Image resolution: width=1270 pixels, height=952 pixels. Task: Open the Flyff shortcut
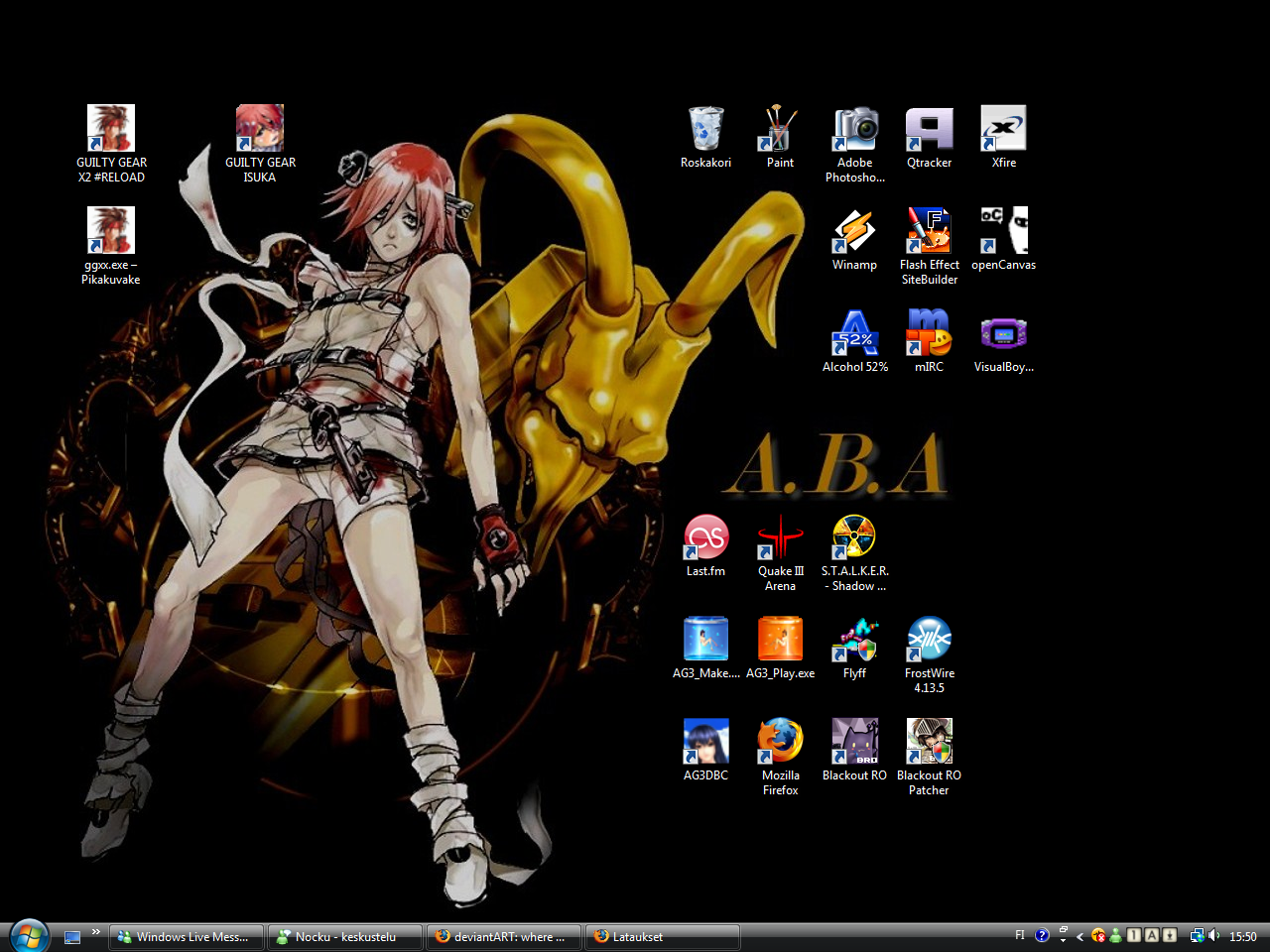(855, 648)
